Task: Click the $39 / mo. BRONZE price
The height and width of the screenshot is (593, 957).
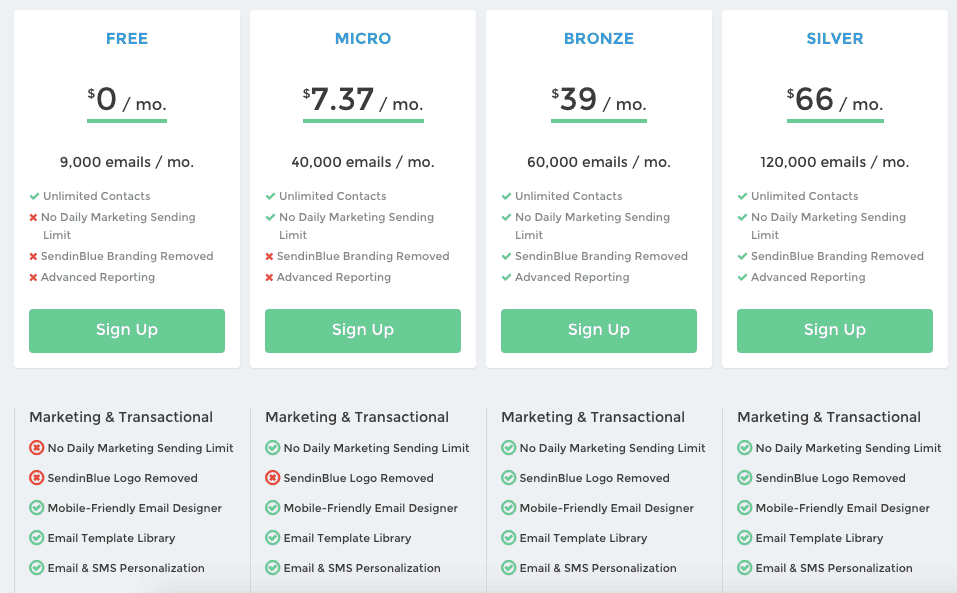Action: pos(599,100)
